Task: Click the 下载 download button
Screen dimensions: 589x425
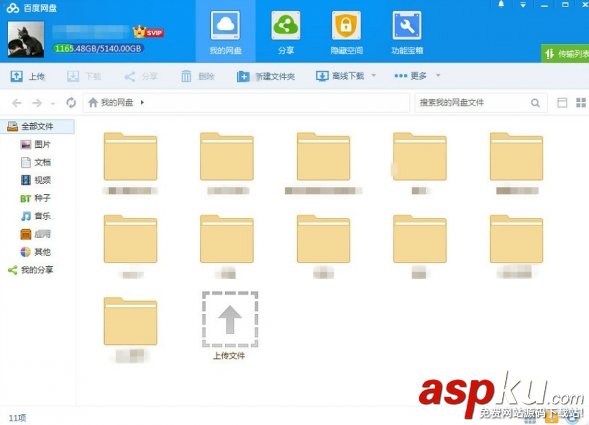Action: [x=84, y=76]
